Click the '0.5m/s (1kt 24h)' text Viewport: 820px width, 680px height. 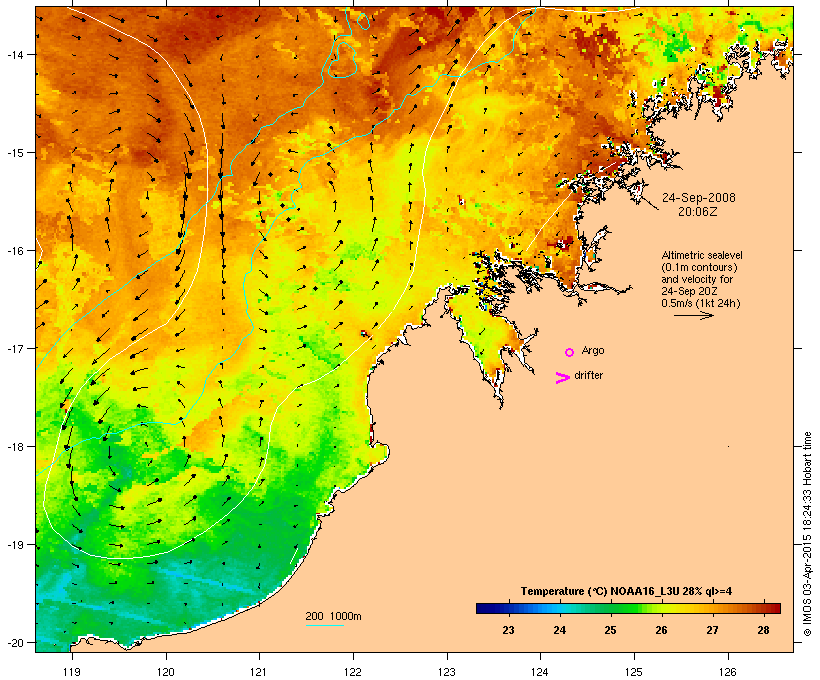[701, 303]
